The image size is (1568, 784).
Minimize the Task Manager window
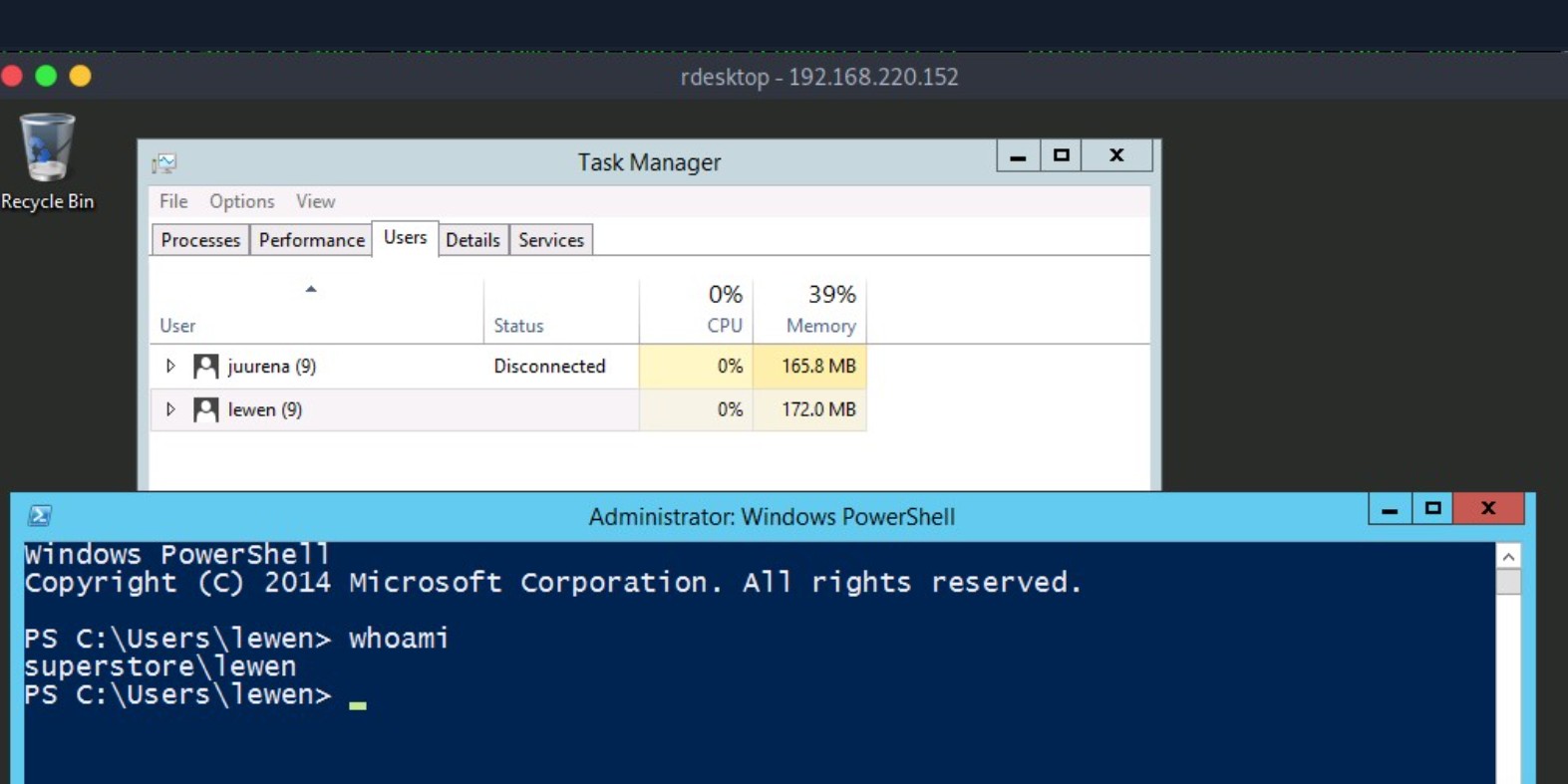pyautogui.click(x=1018, y=155)
